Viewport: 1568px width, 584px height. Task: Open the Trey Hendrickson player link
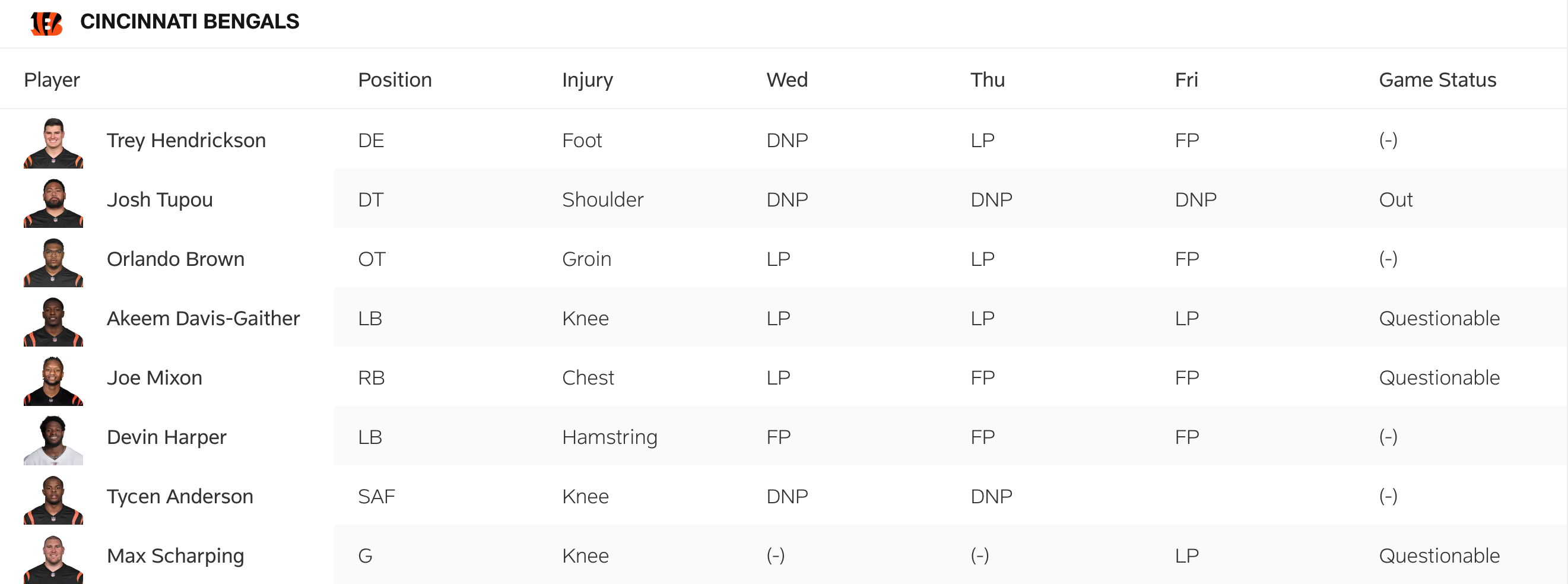[186, 141]
